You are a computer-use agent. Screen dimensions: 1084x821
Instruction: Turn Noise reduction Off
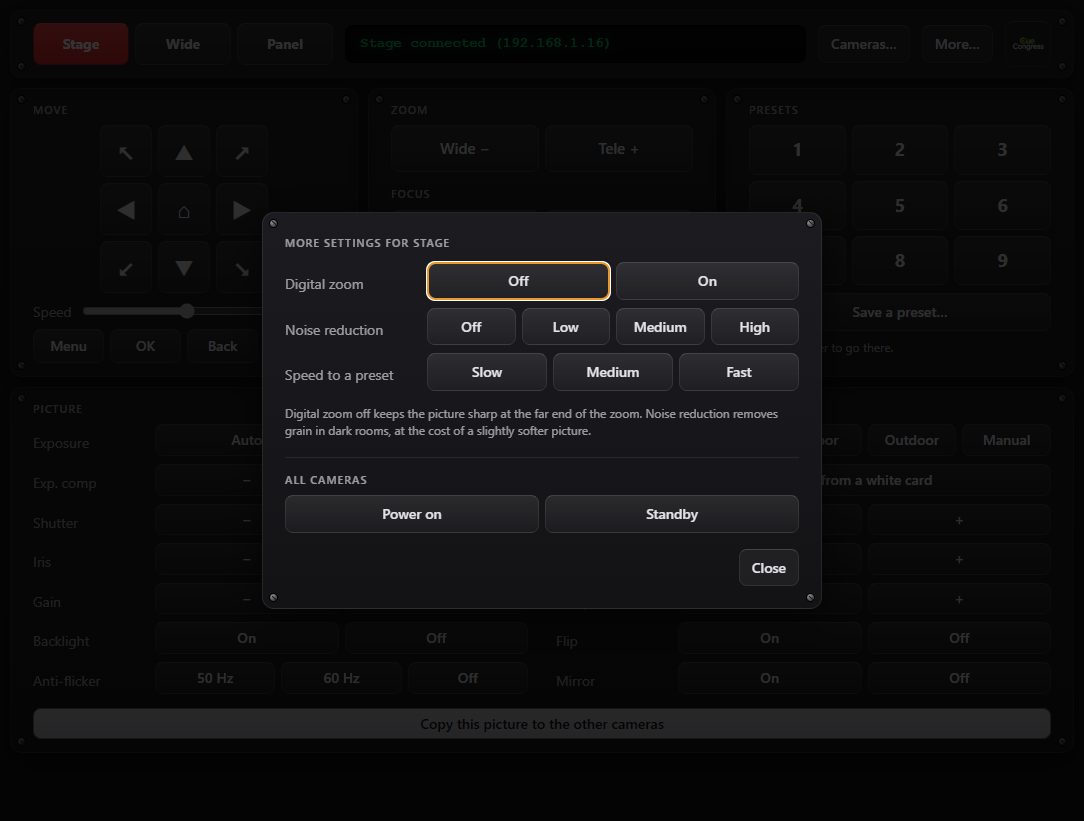[x=471, y=327]
